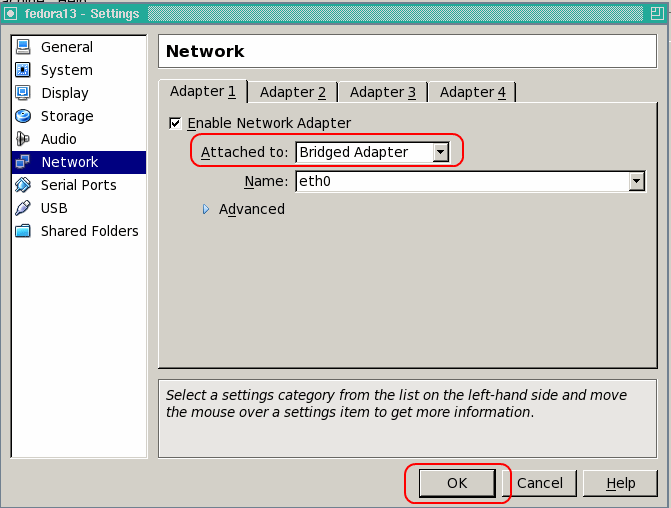Switch to the Adapter 2 tab
This screenshot has height=508, width=671.
(292, 92)
